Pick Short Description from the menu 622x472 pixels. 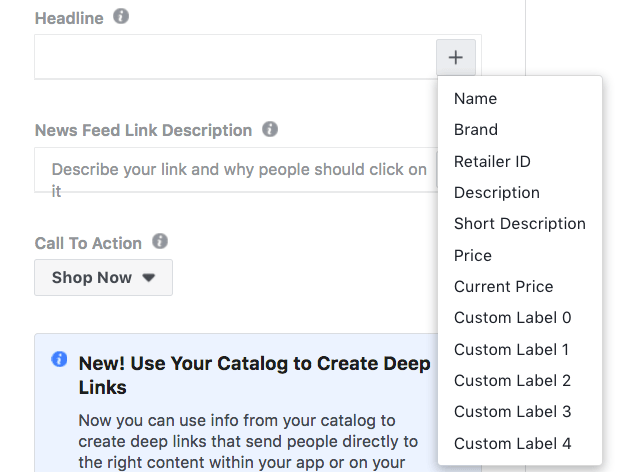click(520, 224)
